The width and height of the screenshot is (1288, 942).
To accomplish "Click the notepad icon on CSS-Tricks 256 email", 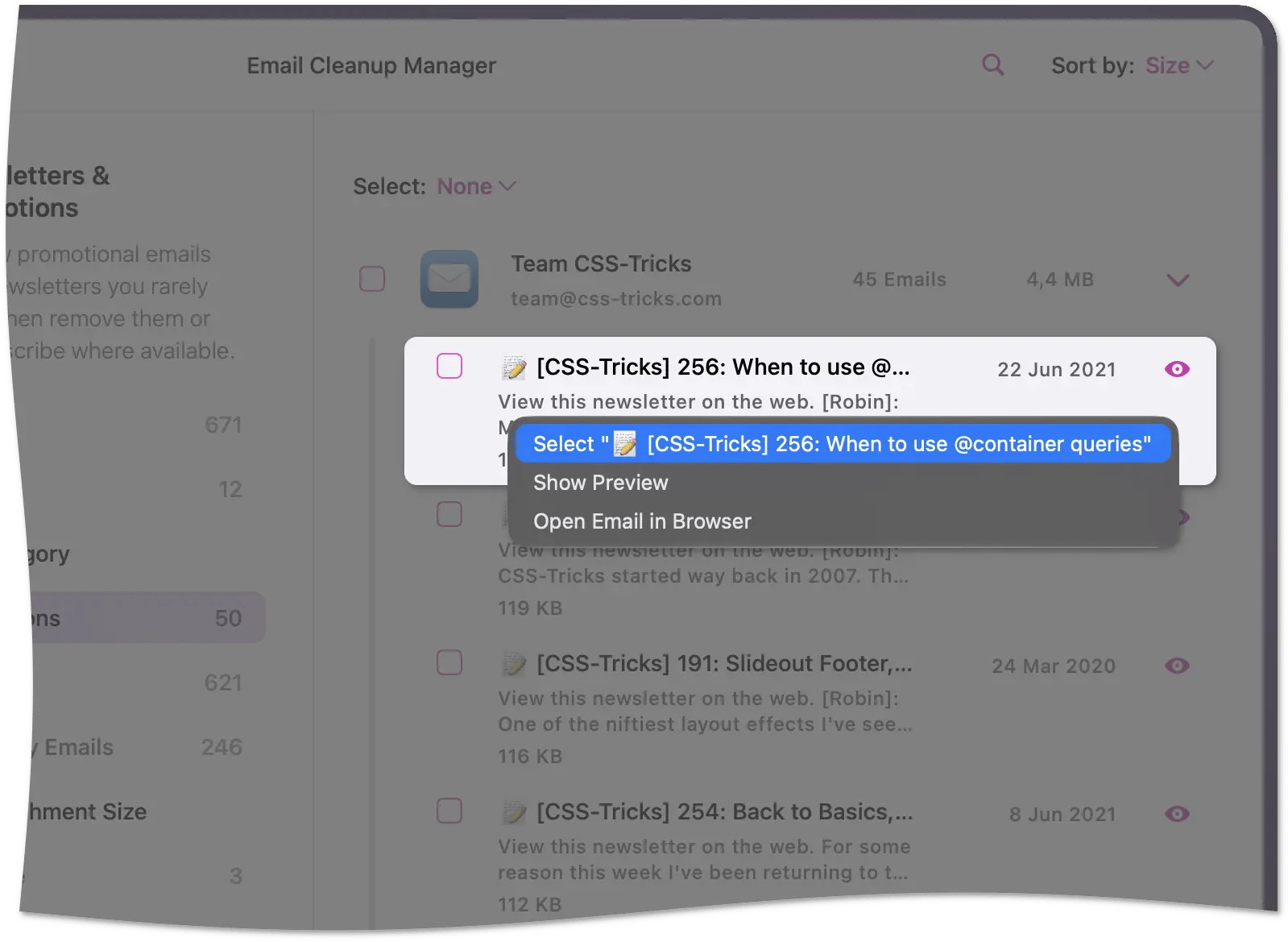I will pos(514,367).
